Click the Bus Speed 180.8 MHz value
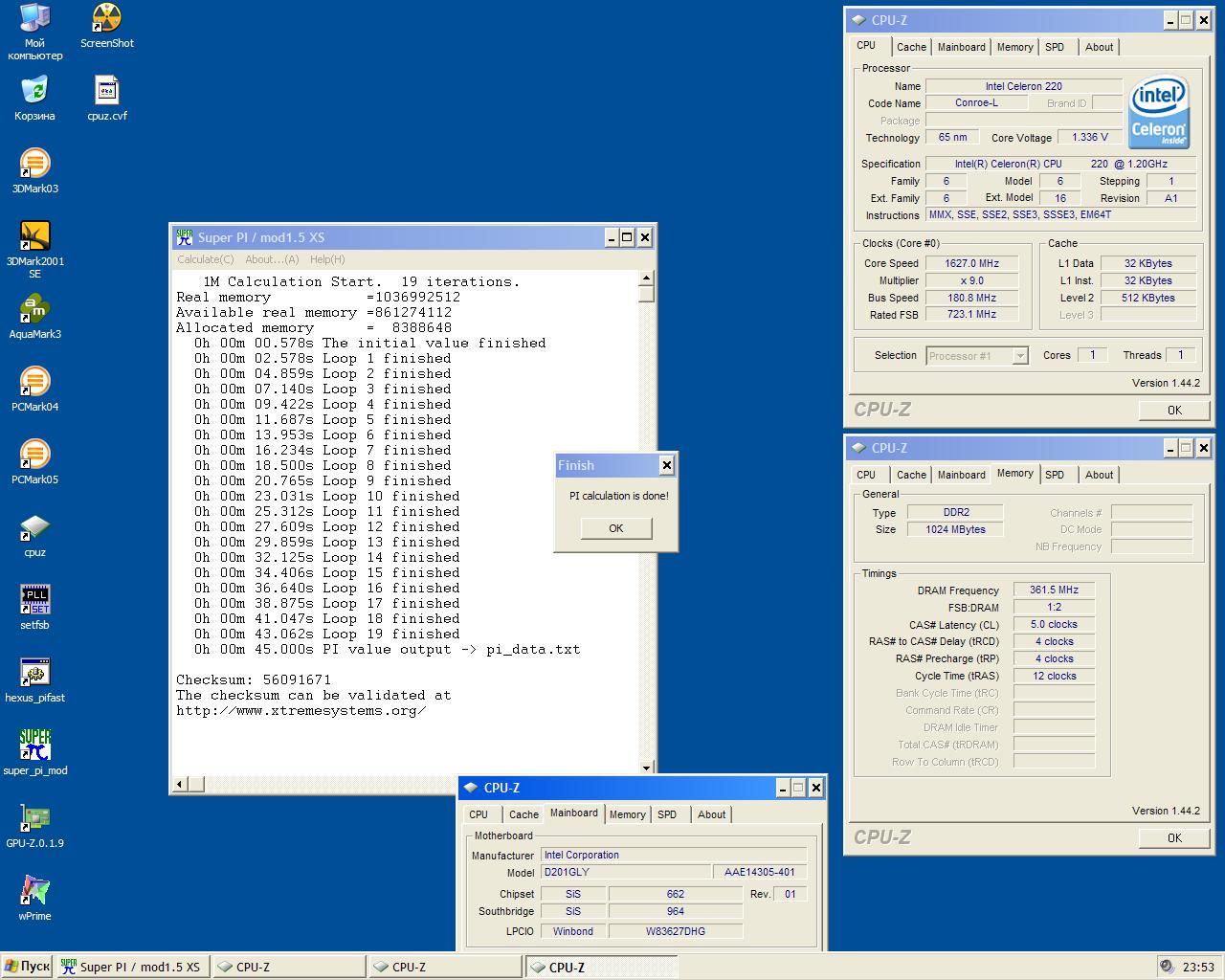 pos(971,298)
